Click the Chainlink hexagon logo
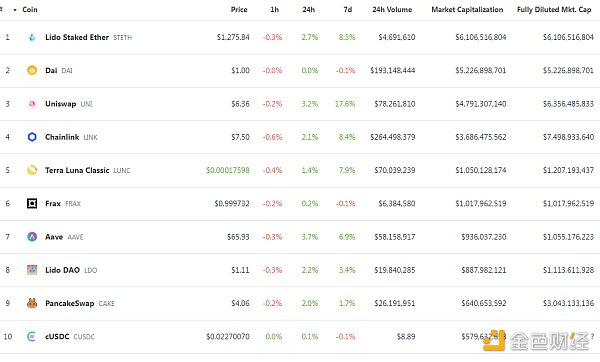Screen dimensions: 600x362 coord(32,137)
